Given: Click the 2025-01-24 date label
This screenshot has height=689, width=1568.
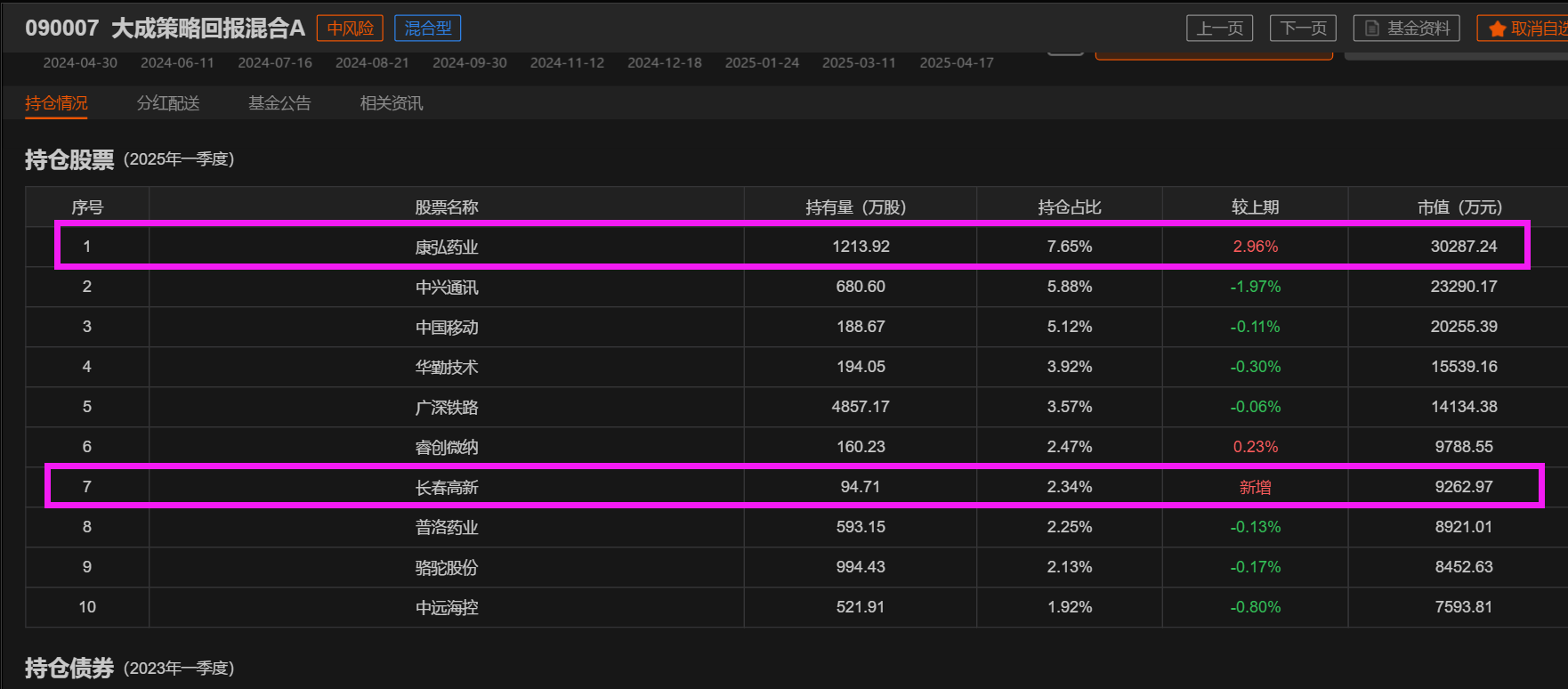Looking at the screenshot, I should pyautogui.click(x=762, y=63).
